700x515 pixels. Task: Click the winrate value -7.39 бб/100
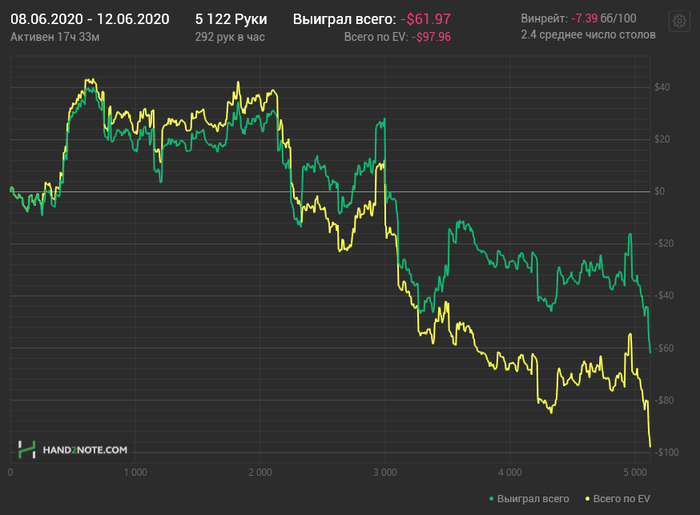pyautogui.click(x=604, y=18)
